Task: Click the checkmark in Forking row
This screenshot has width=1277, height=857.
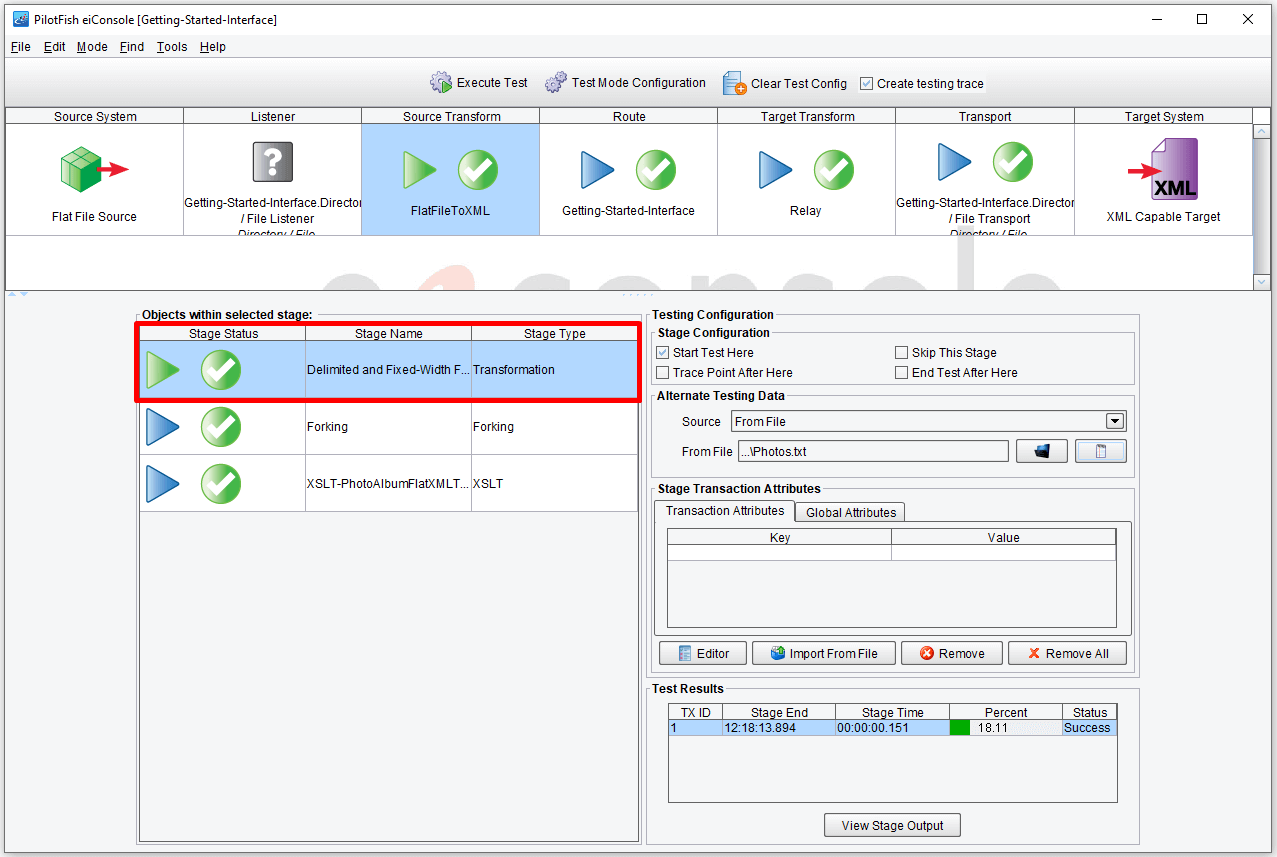Action: [221, 427]
